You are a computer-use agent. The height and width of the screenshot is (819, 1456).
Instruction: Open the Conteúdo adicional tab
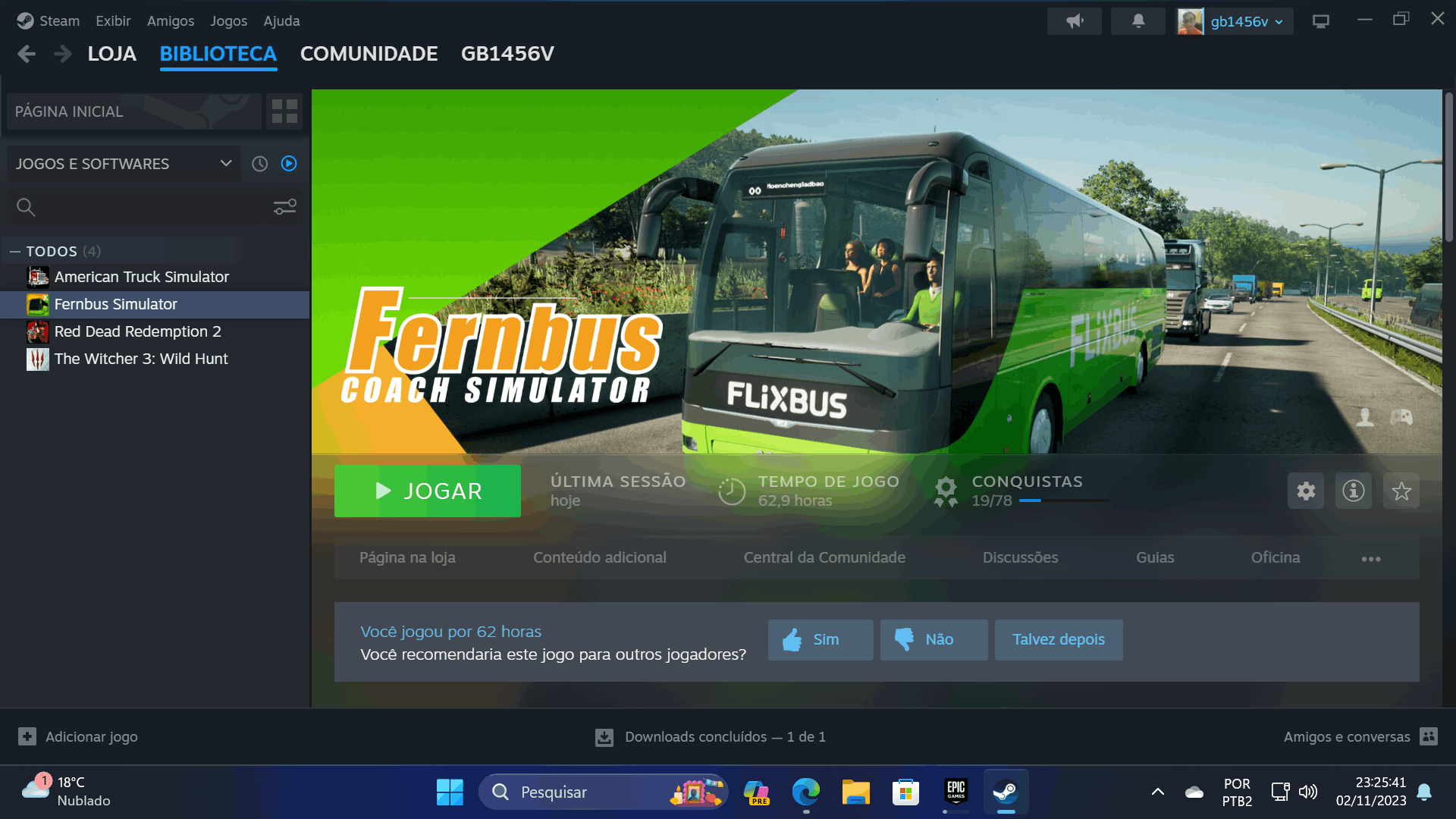(600, 557)
